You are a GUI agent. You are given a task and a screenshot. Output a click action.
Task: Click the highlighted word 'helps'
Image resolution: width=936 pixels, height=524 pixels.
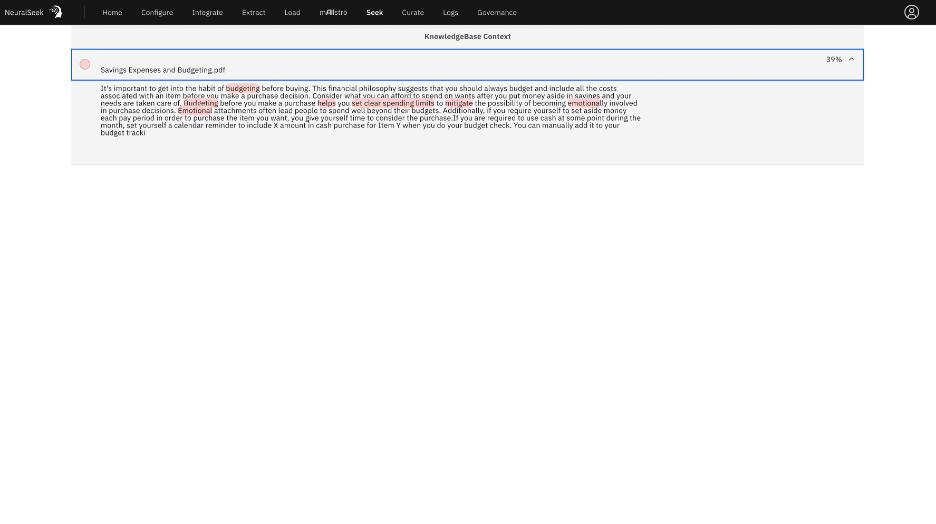pos(327,103)
